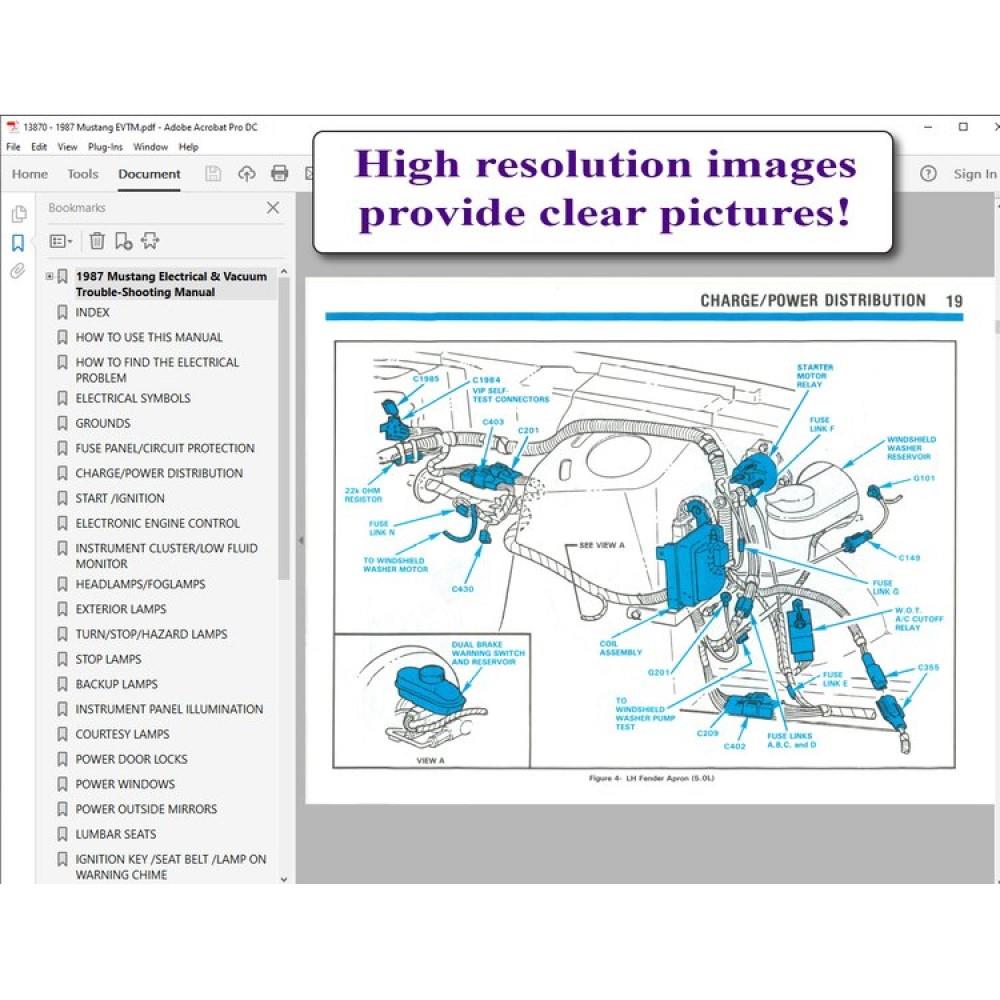Collapse the navigation pane with side arrow
Image resolution: width=1000 pixels, height=1000 pixels.
(301, 540)
